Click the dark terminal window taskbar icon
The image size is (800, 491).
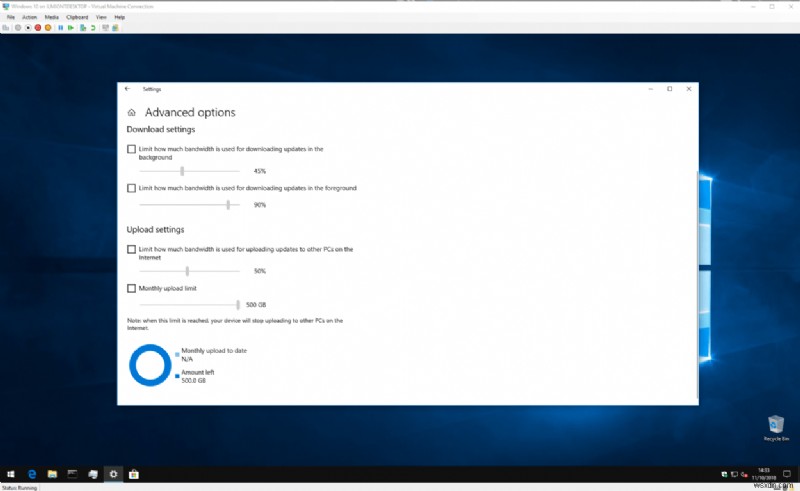[72, 474]
